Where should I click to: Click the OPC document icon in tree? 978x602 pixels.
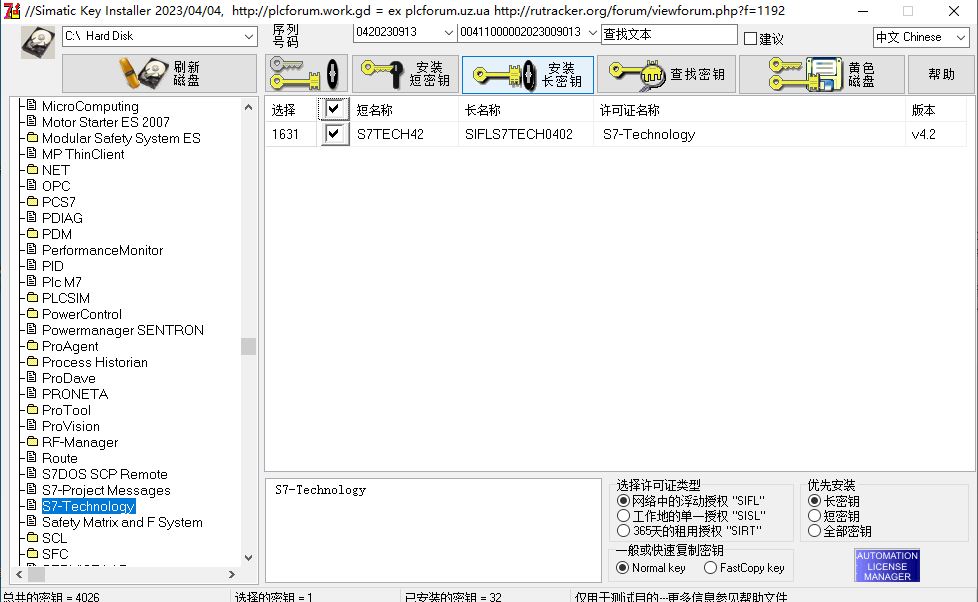(32, 185)
